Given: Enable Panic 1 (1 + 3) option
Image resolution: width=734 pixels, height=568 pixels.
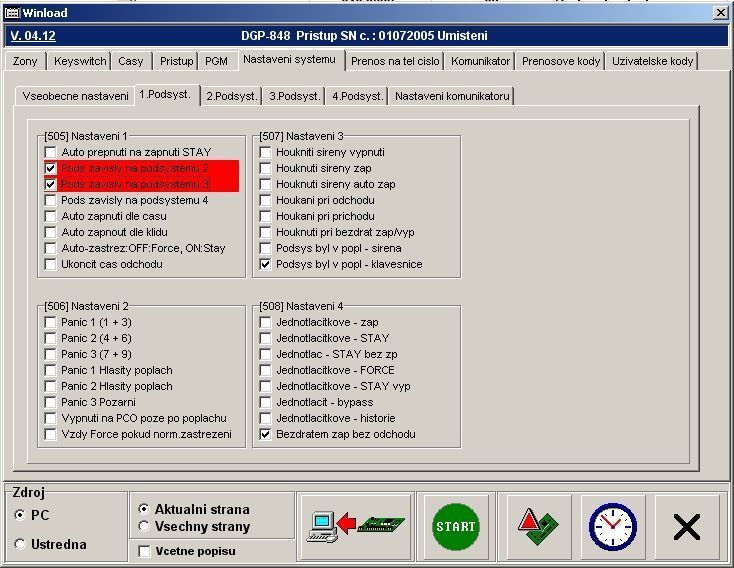Looking at the screenshot, I should click(x=51, y=322).
